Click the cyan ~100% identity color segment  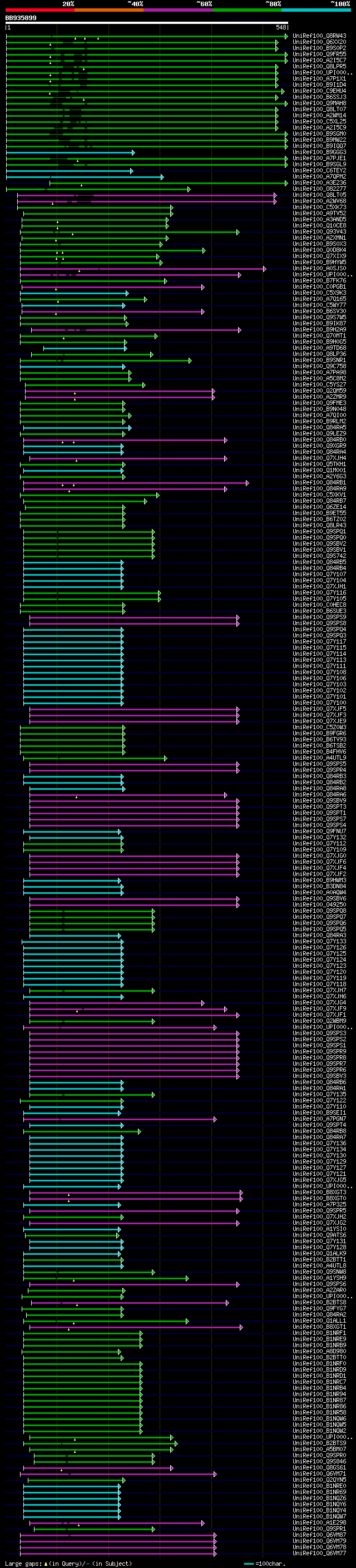316,10
